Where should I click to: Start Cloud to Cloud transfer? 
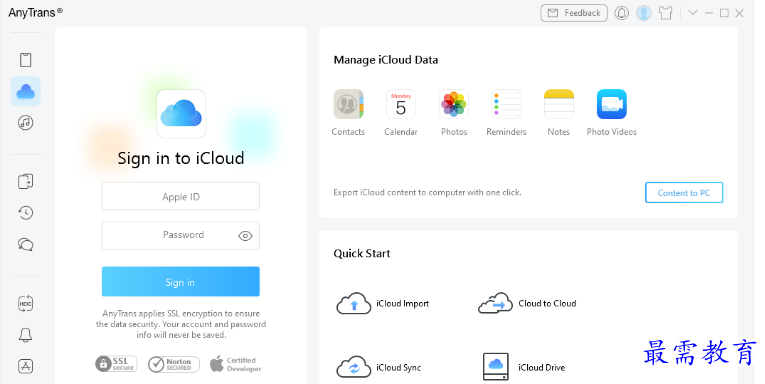pos(527,303)
